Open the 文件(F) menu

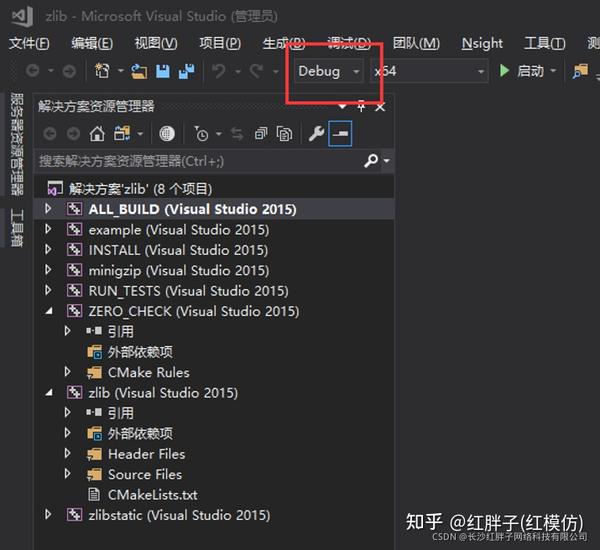29,43
